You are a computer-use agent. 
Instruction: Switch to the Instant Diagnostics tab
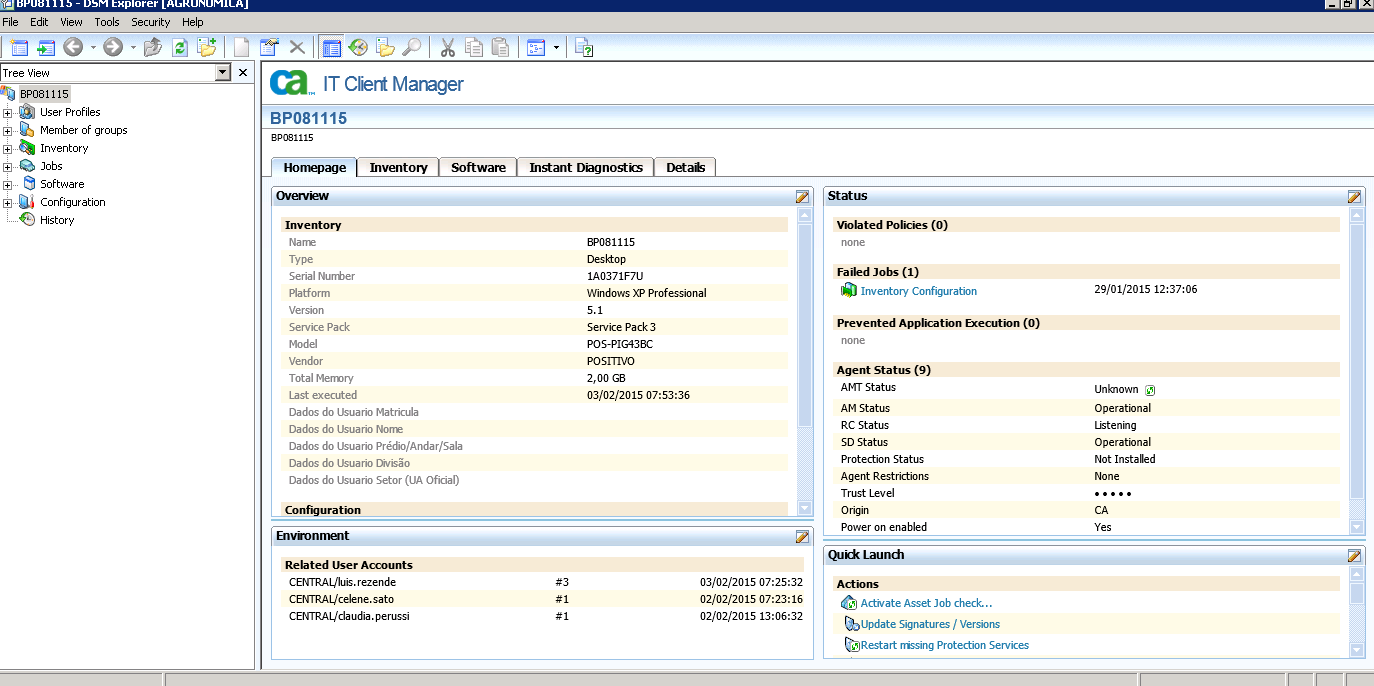(585, 167)
